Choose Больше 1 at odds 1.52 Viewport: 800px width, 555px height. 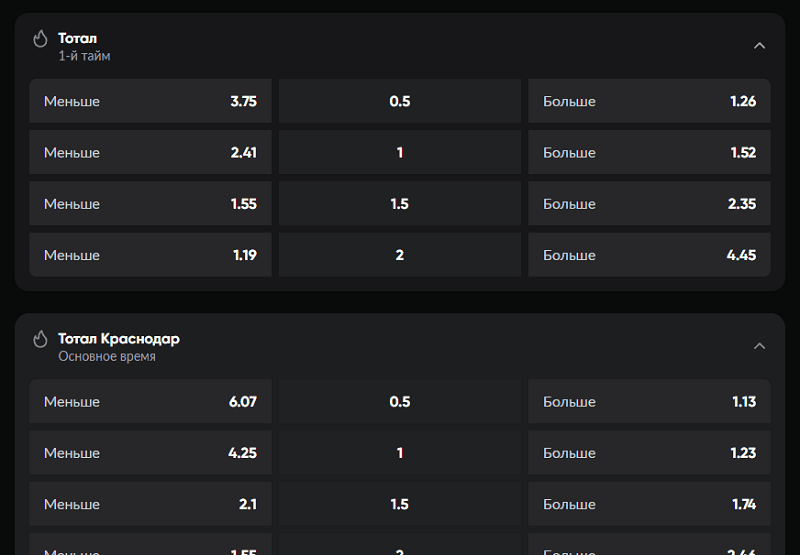[x=649, y=153]
